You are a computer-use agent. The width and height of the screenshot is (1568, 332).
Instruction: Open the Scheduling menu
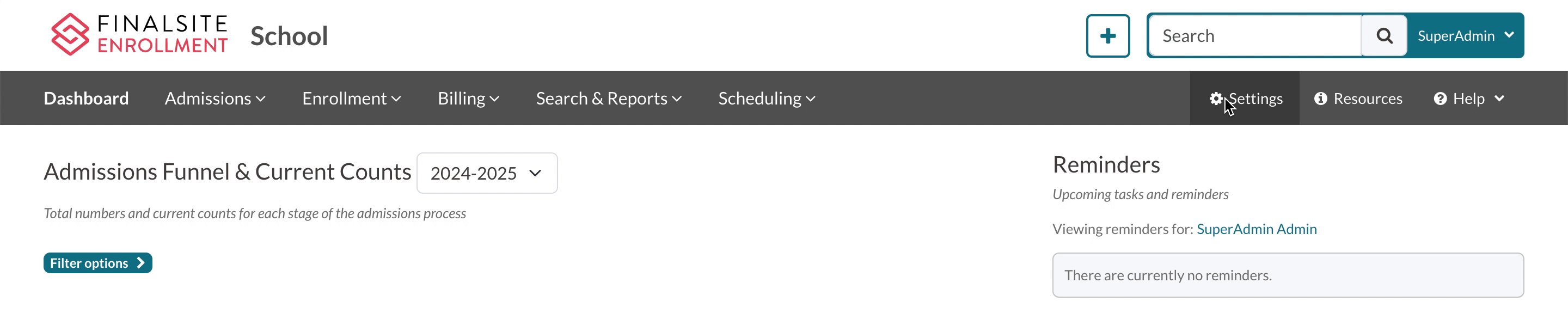(x=767, y=99)
